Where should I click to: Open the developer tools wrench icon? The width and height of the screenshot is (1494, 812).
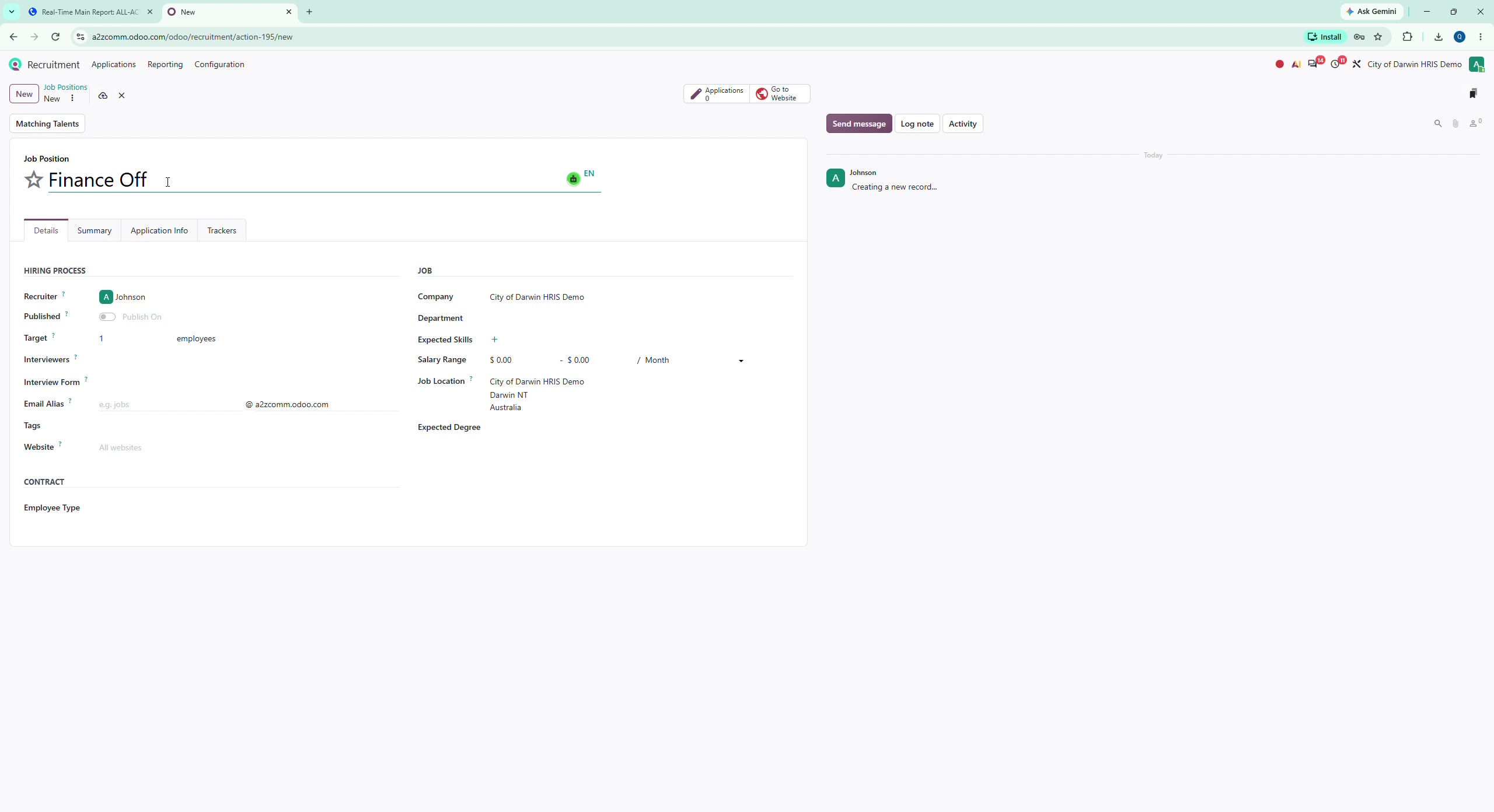point(1357,64)
